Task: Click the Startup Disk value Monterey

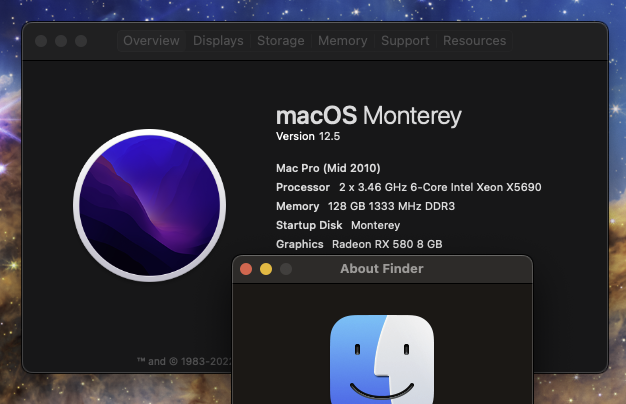Action: tap(376, 226)
